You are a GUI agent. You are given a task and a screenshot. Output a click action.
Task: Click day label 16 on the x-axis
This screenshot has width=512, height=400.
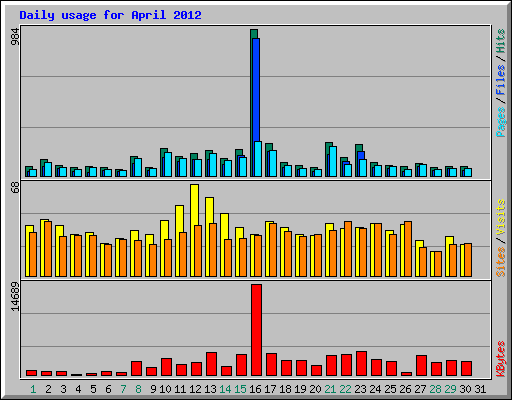coord(255,389)
